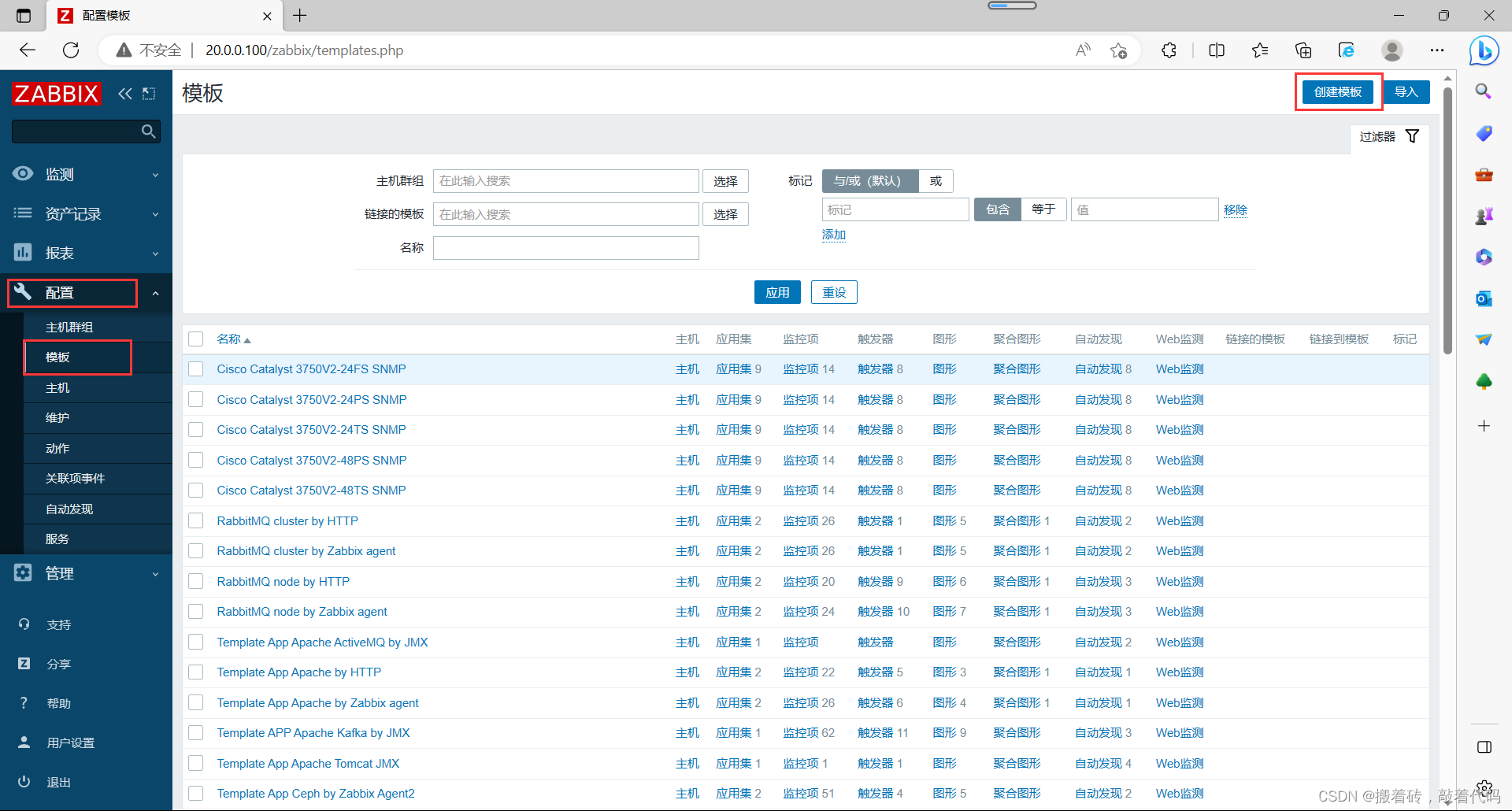This screenshot has width=1512, height=811.
Task: Click the green tree icon in Edge sidebar
Action: [1484, 381]
